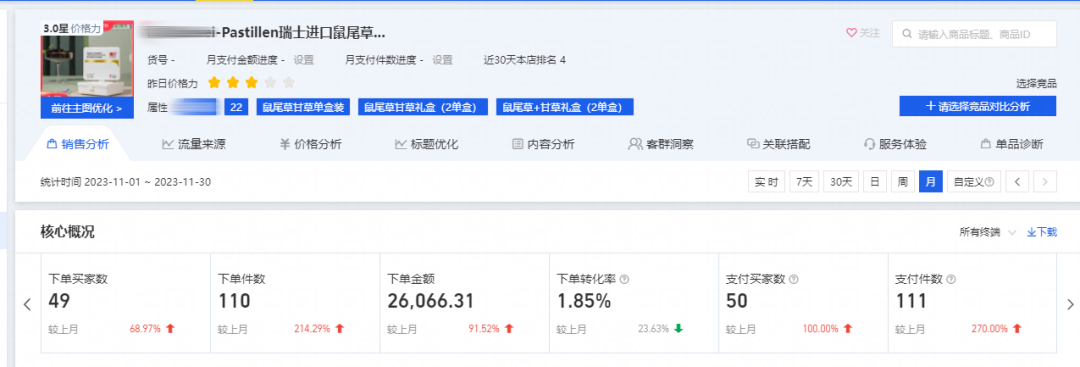Open the 关联搭配 tab

(x=778, y=145)
